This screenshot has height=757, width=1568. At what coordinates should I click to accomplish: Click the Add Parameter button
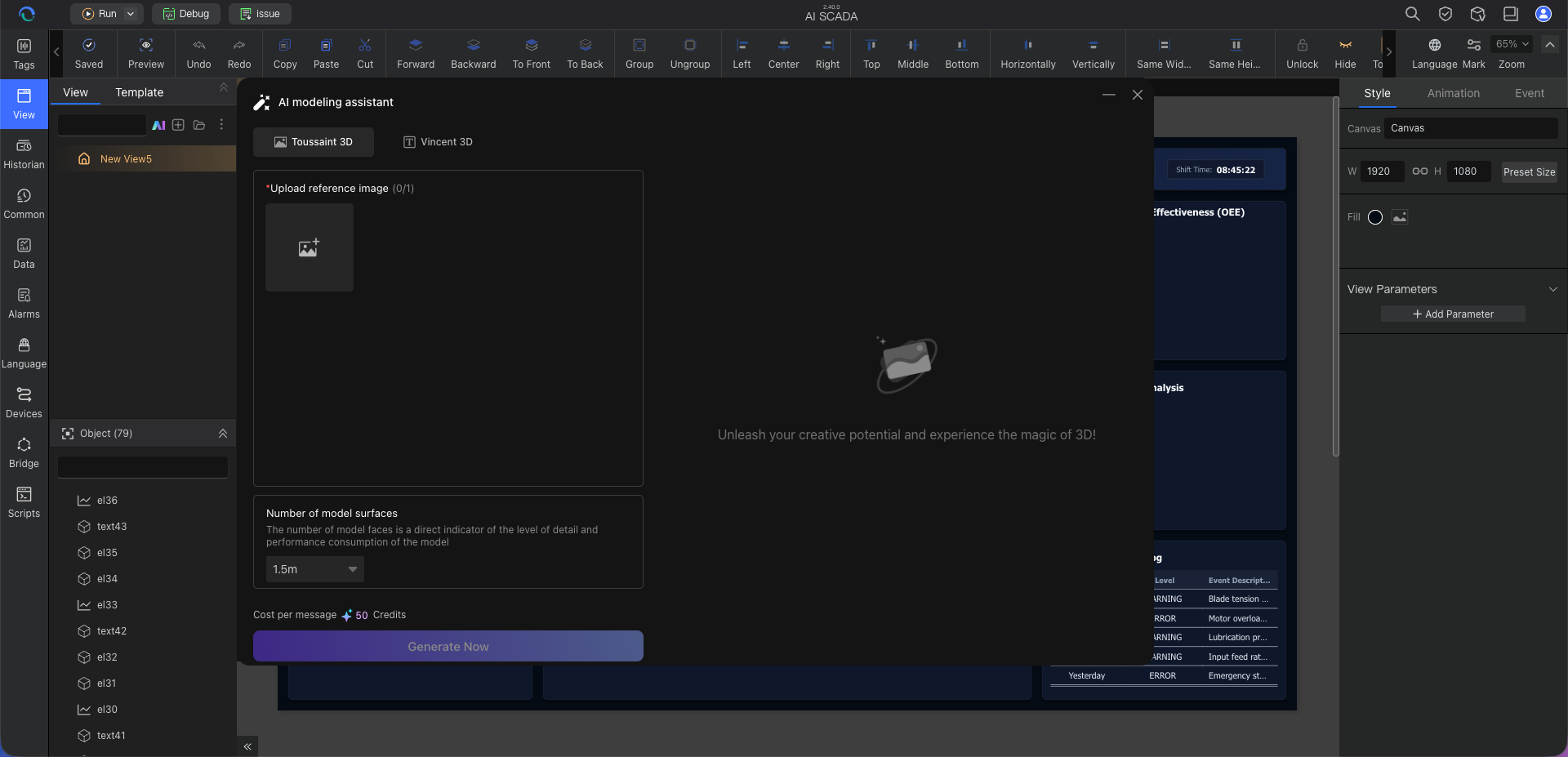point(1453,314)
